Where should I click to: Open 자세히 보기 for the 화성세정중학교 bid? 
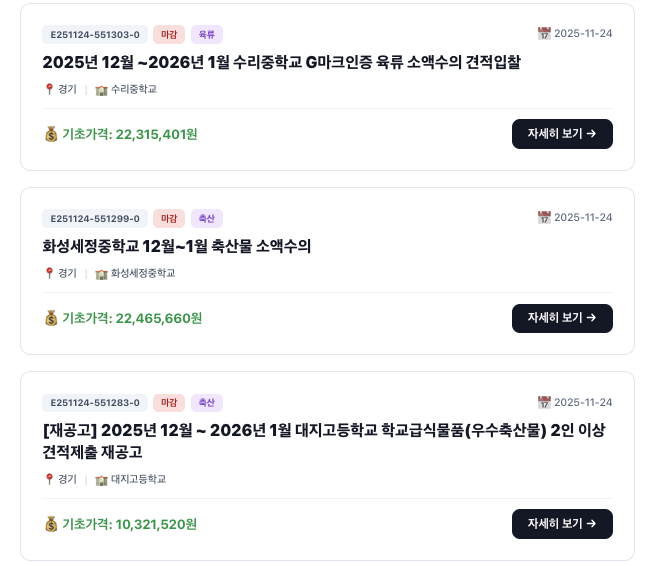click(x=562, y=318)
